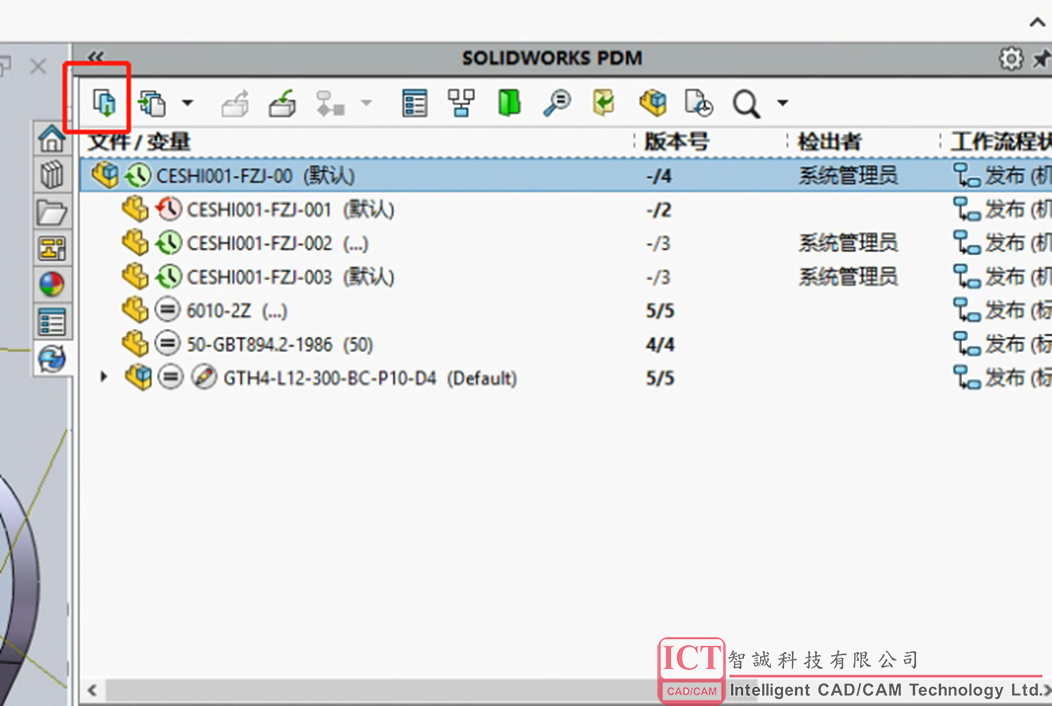This screenshot has height=706, width=1052.
Task: Select the CESHI001-FZJ-001 part row
Action: click(x=566, y=209)
